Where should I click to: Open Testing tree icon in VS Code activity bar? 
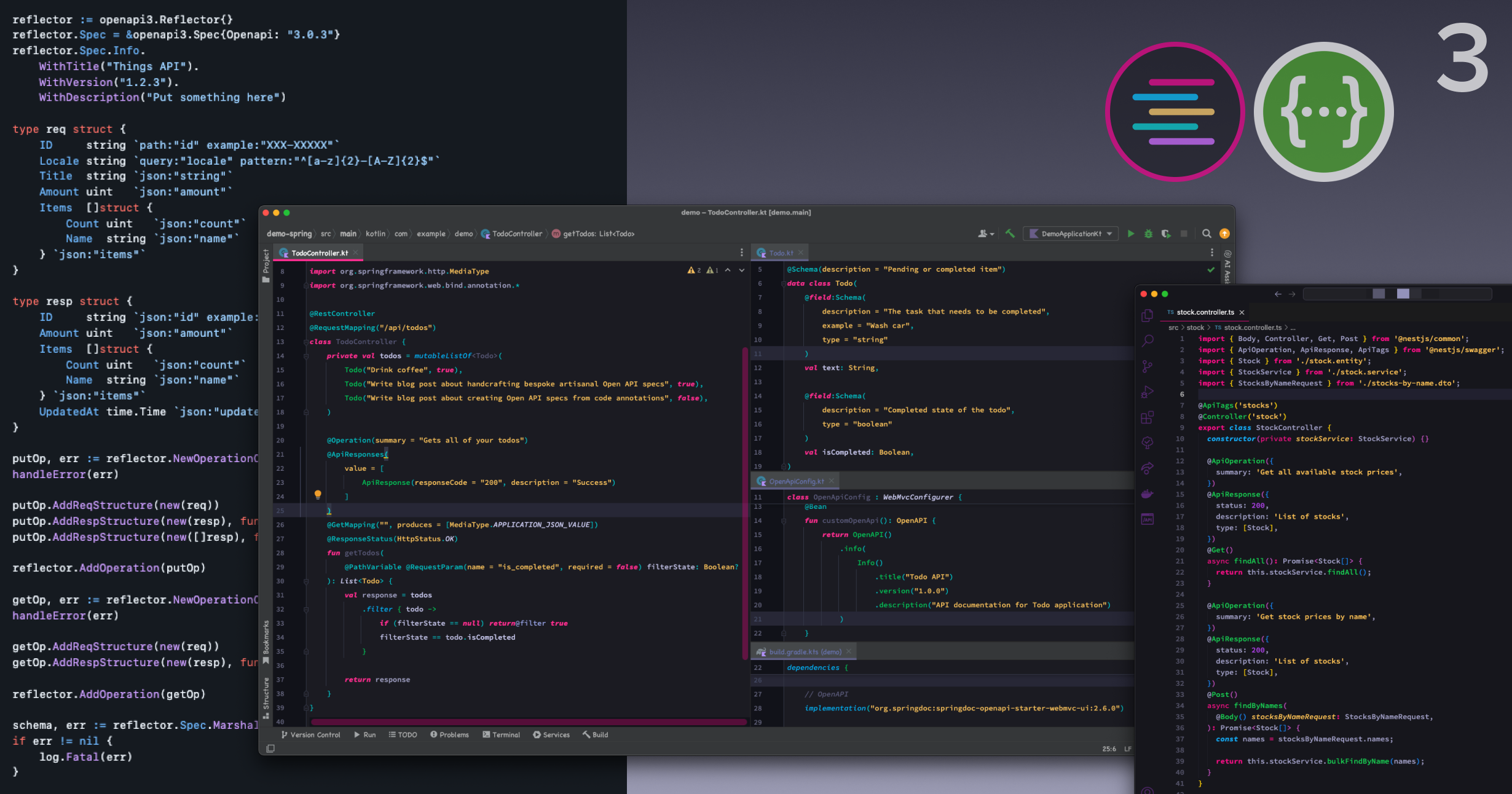pyautogui.click(x=1147, y=442)
